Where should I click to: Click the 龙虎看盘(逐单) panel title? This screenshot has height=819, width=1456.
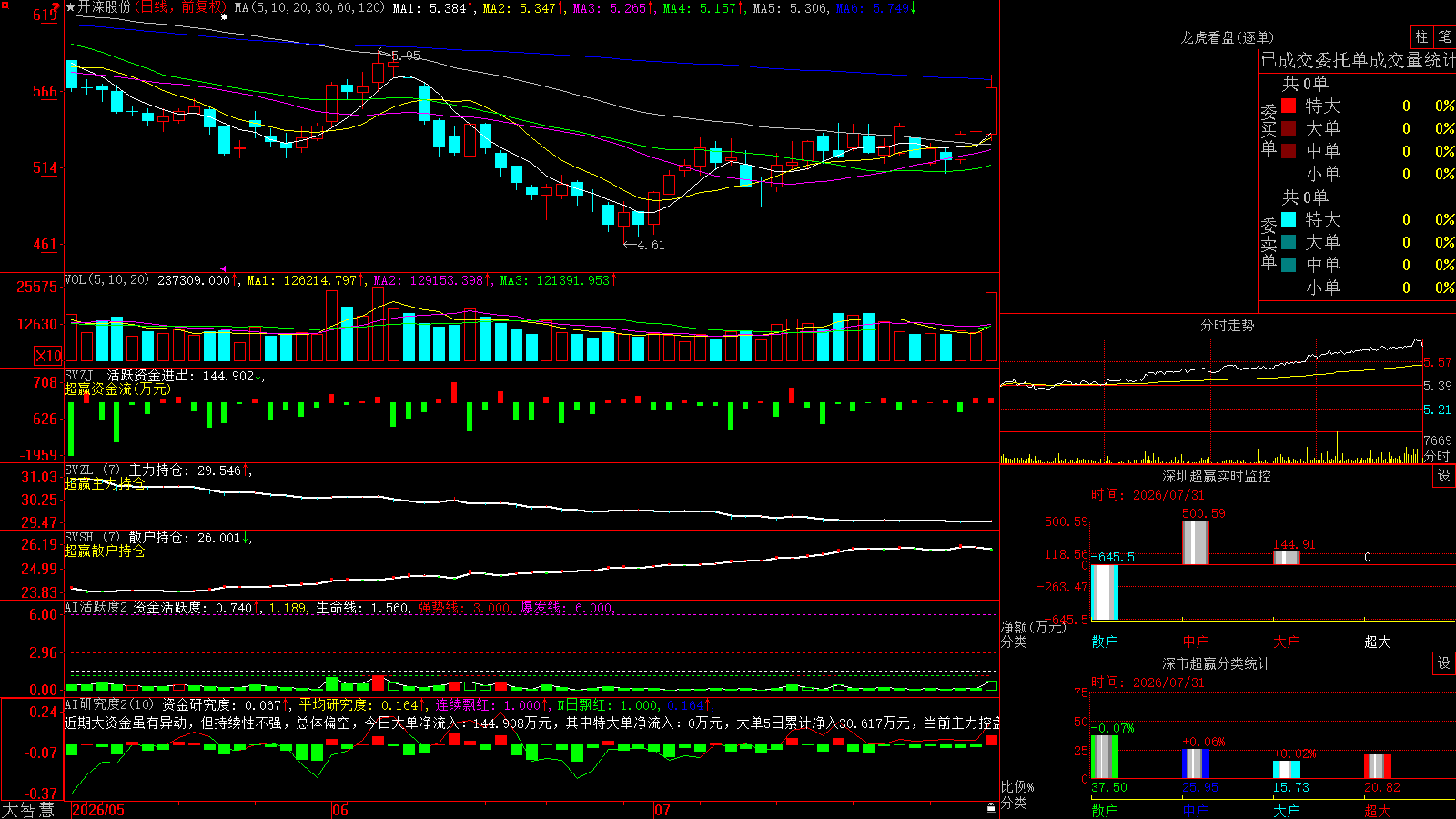pos(1227,37)
